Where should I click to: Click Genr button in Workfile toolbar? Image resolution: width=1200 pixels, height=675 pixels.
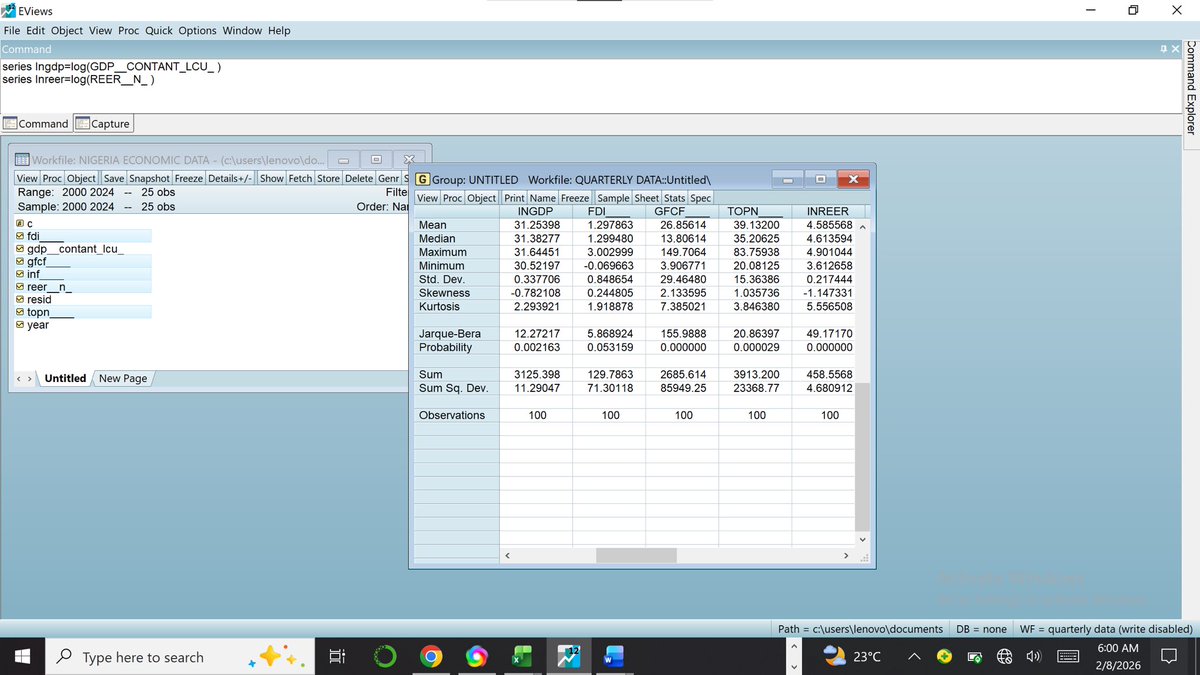point(389,178)
